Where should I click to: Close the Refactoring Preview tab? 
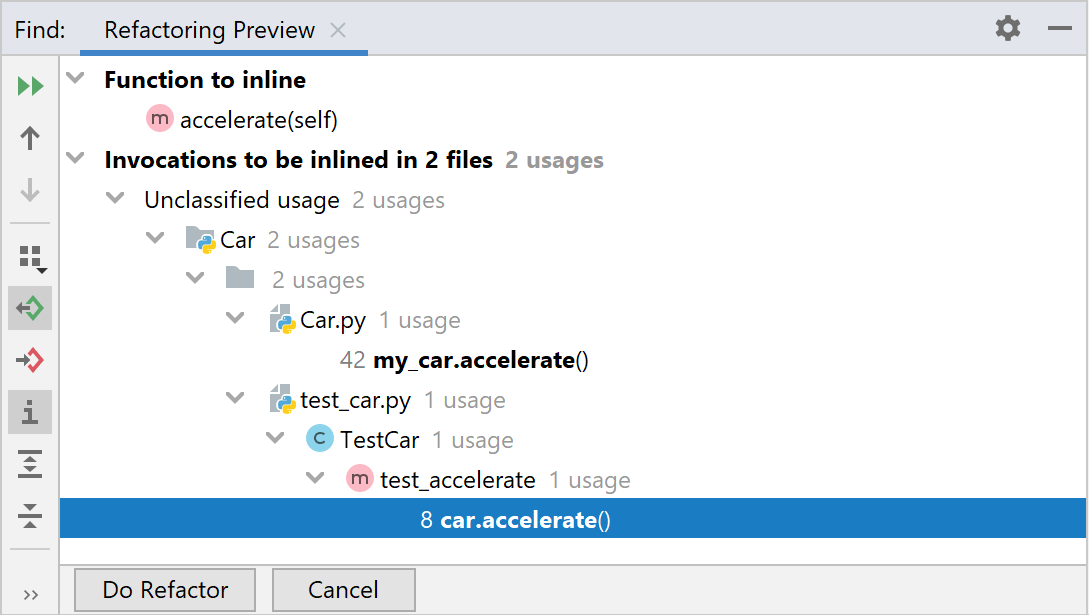point(338,30)
